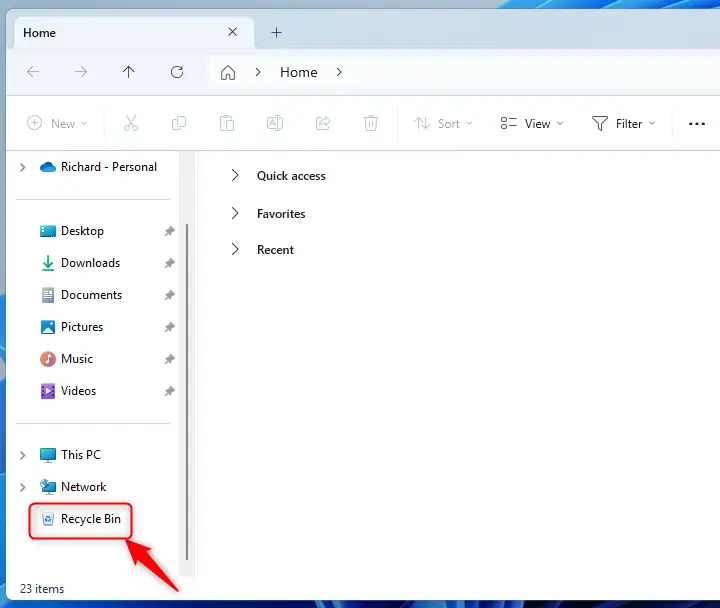Click the Home icon in address bar
The width and height of the screenshot is (720, 608).
[228, 72]
